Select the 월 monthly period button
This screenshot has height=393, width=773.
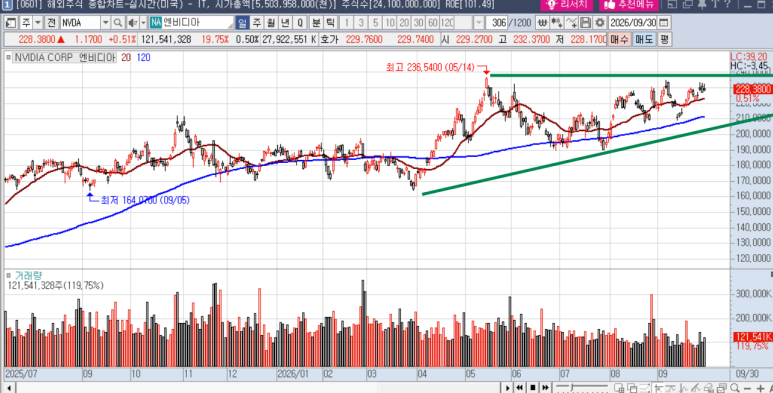coord(271,23)
